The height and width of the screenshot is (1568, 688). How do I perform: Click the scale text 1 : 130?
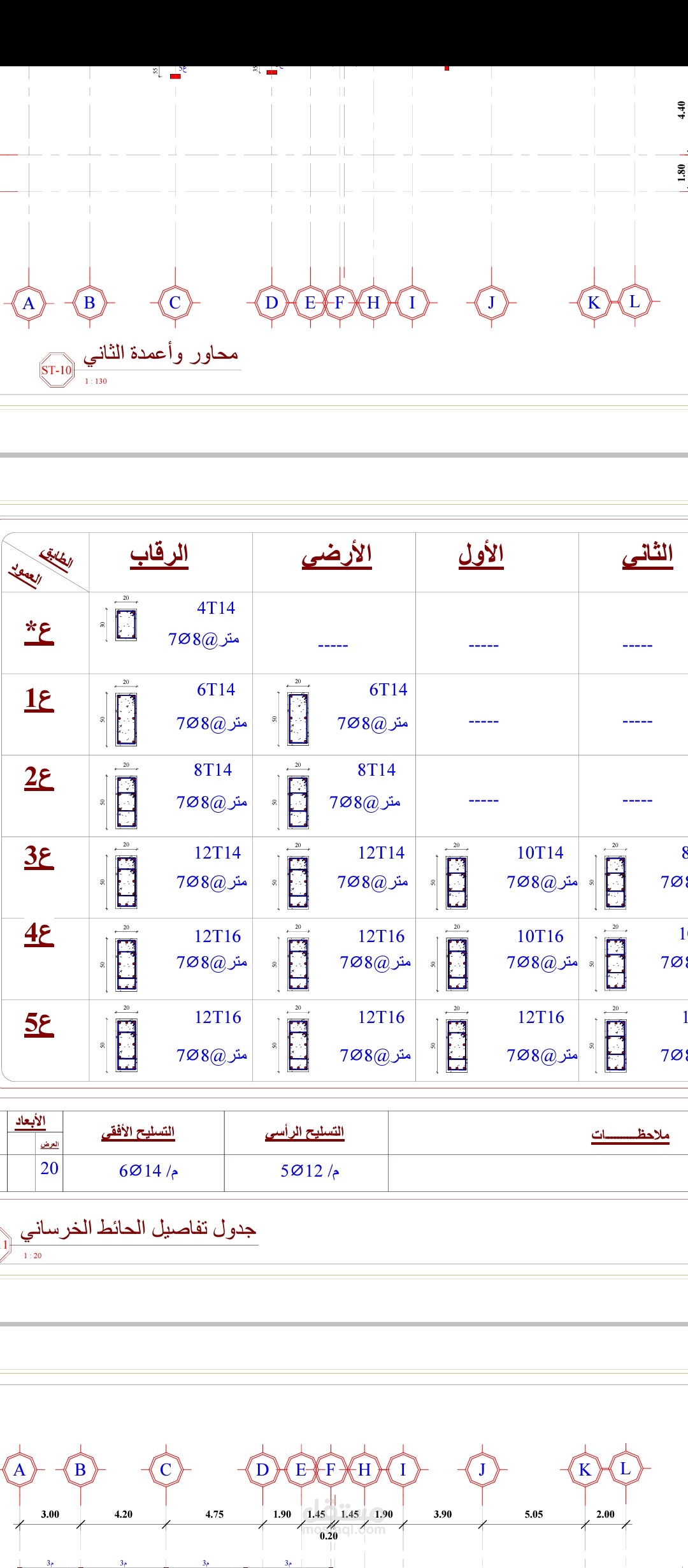(x=96, y=381)
